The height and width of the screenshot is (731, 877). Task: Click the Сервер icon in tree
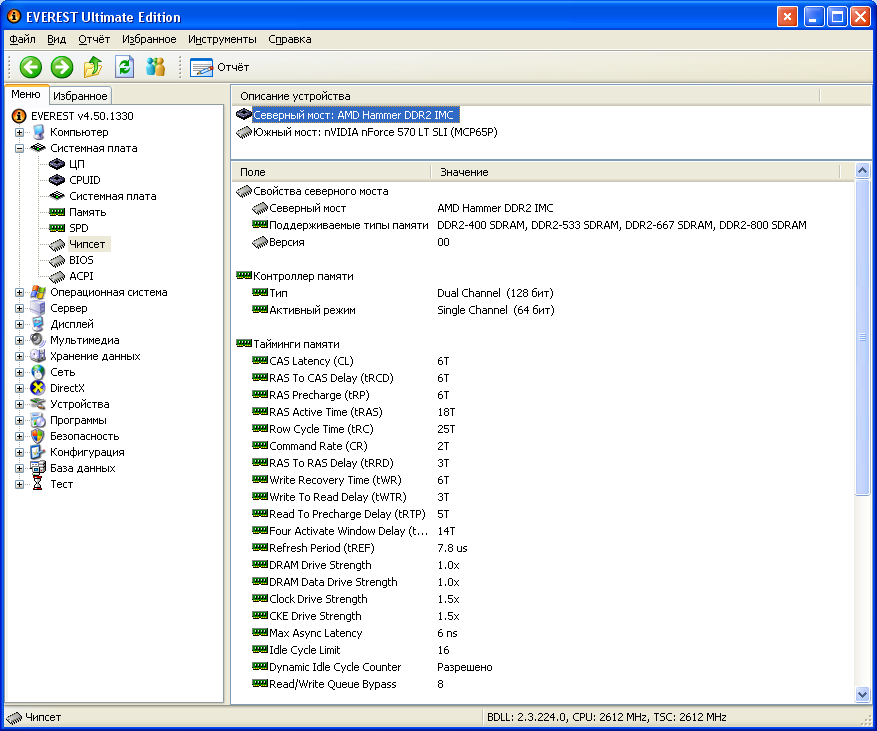tap(38, 308)
